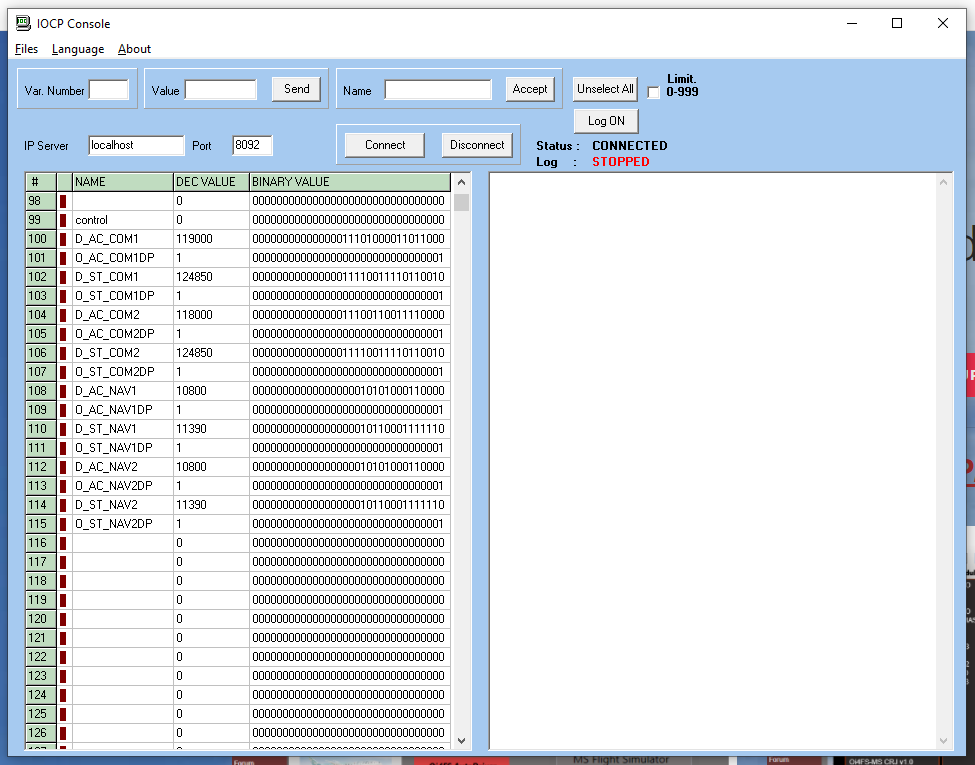Click the variable table scrollbar down arrow
This screenshot has height=765, width=975.
point(461,741)
